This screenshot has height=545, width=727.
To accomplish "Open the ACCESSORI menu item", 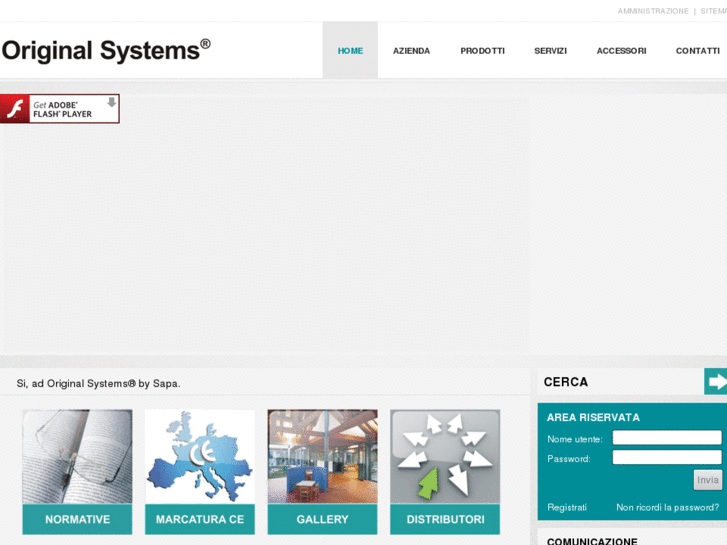I will [x=621, y=51].
